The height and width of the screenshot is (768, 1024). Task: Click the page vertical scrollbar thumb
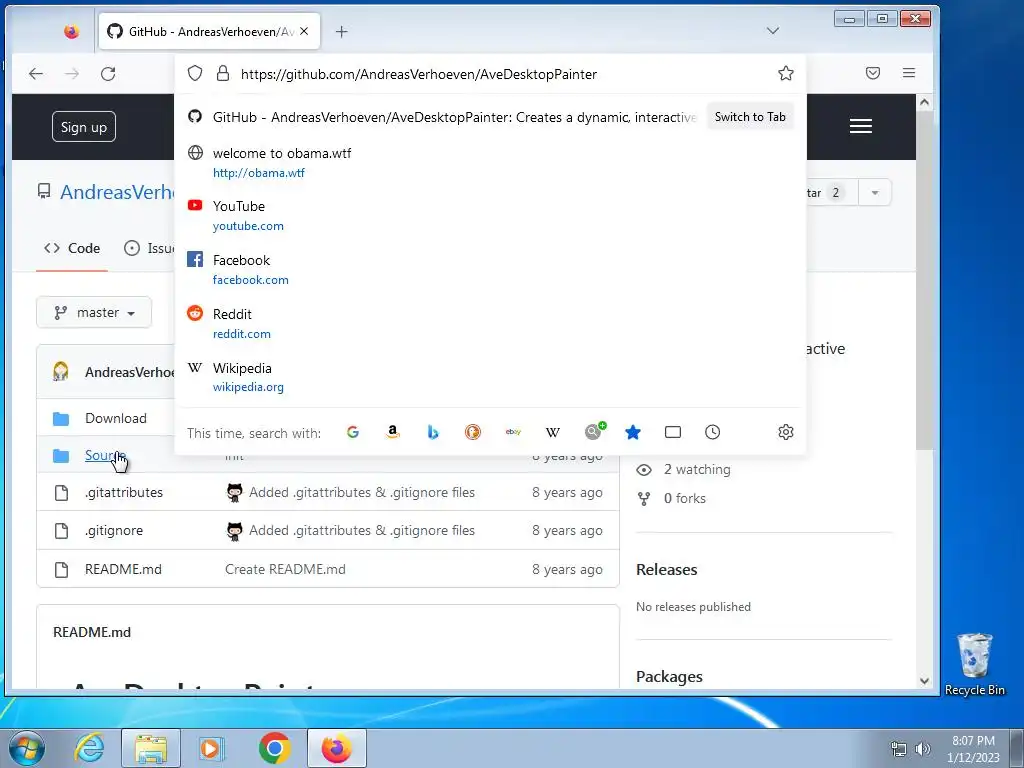(x=924, y=281)
